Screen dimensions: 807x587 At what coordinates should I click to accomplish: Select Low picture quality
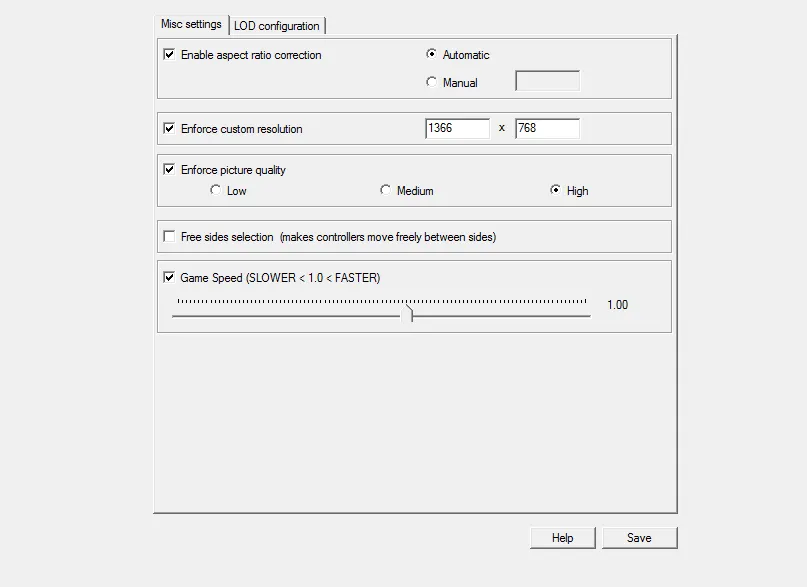pyautogui.click(x=215, y=190)
